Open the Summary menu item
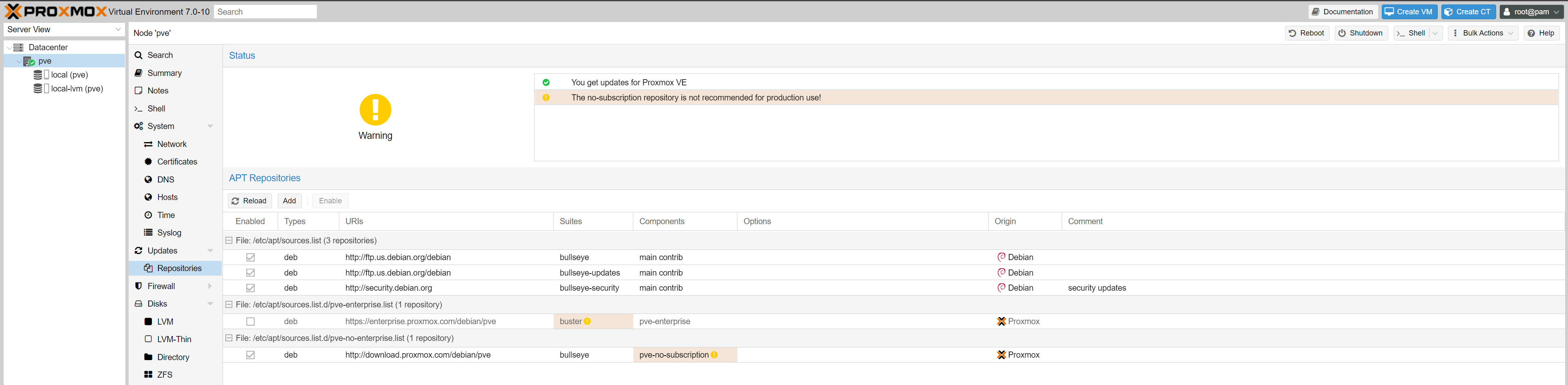 (164, 73)
